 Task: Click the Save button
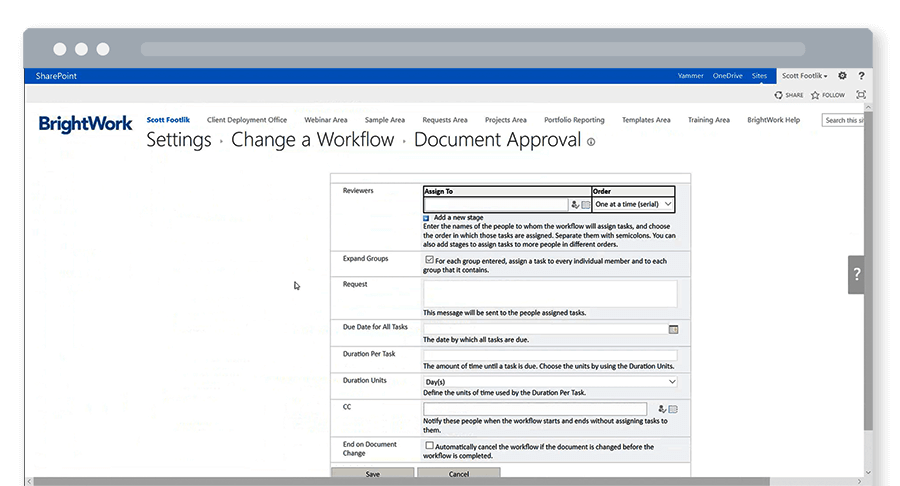[372, 474]
